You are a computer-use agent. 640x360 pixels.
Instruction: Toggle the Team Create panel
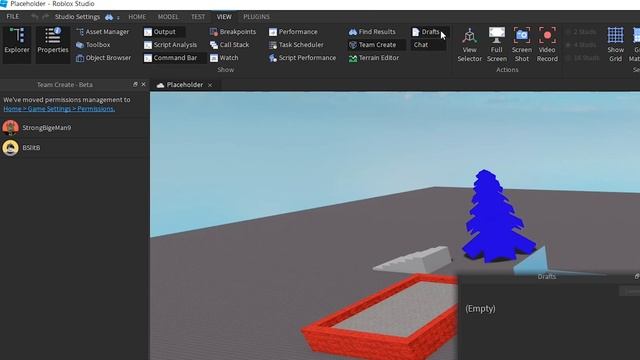[376, 45]
